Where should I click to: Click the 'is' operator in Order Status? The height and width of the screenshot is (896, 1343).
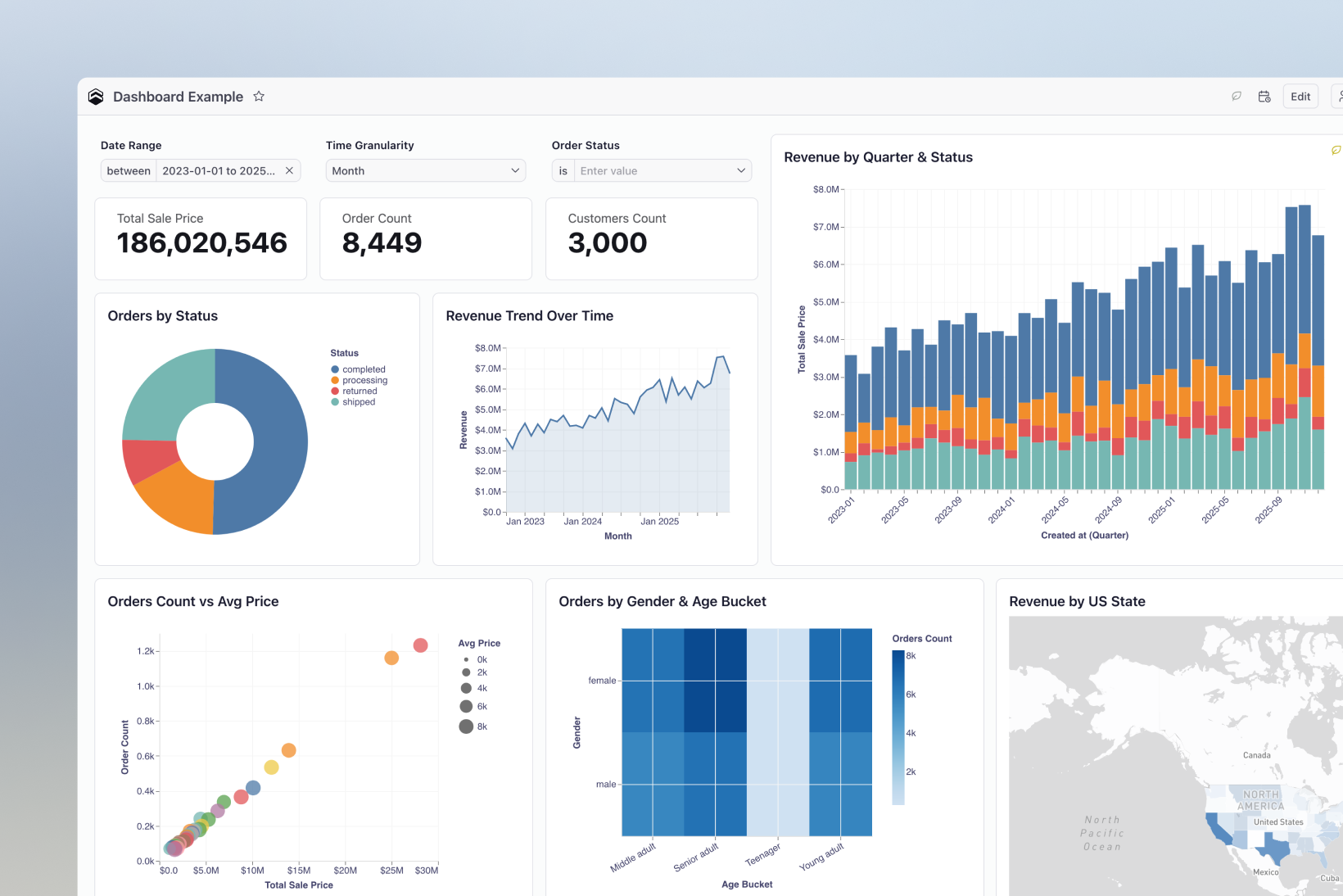point(563,170)
